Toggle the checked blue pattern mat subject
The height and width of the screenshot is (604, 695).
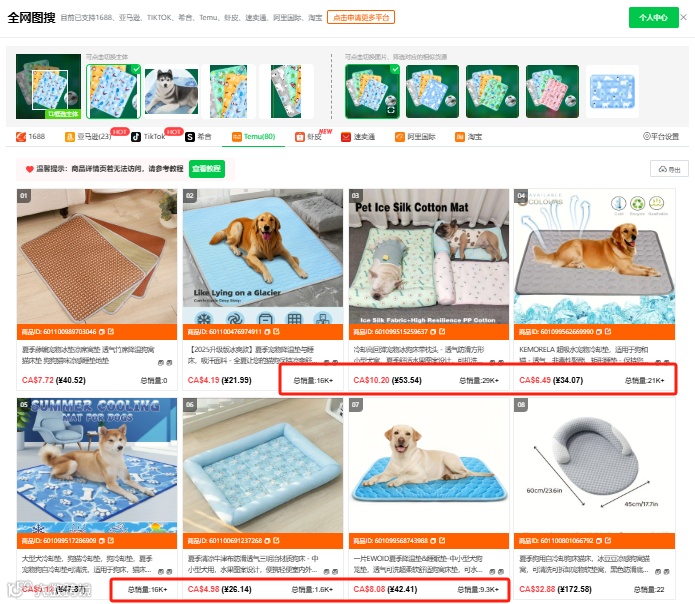[113, 92]
